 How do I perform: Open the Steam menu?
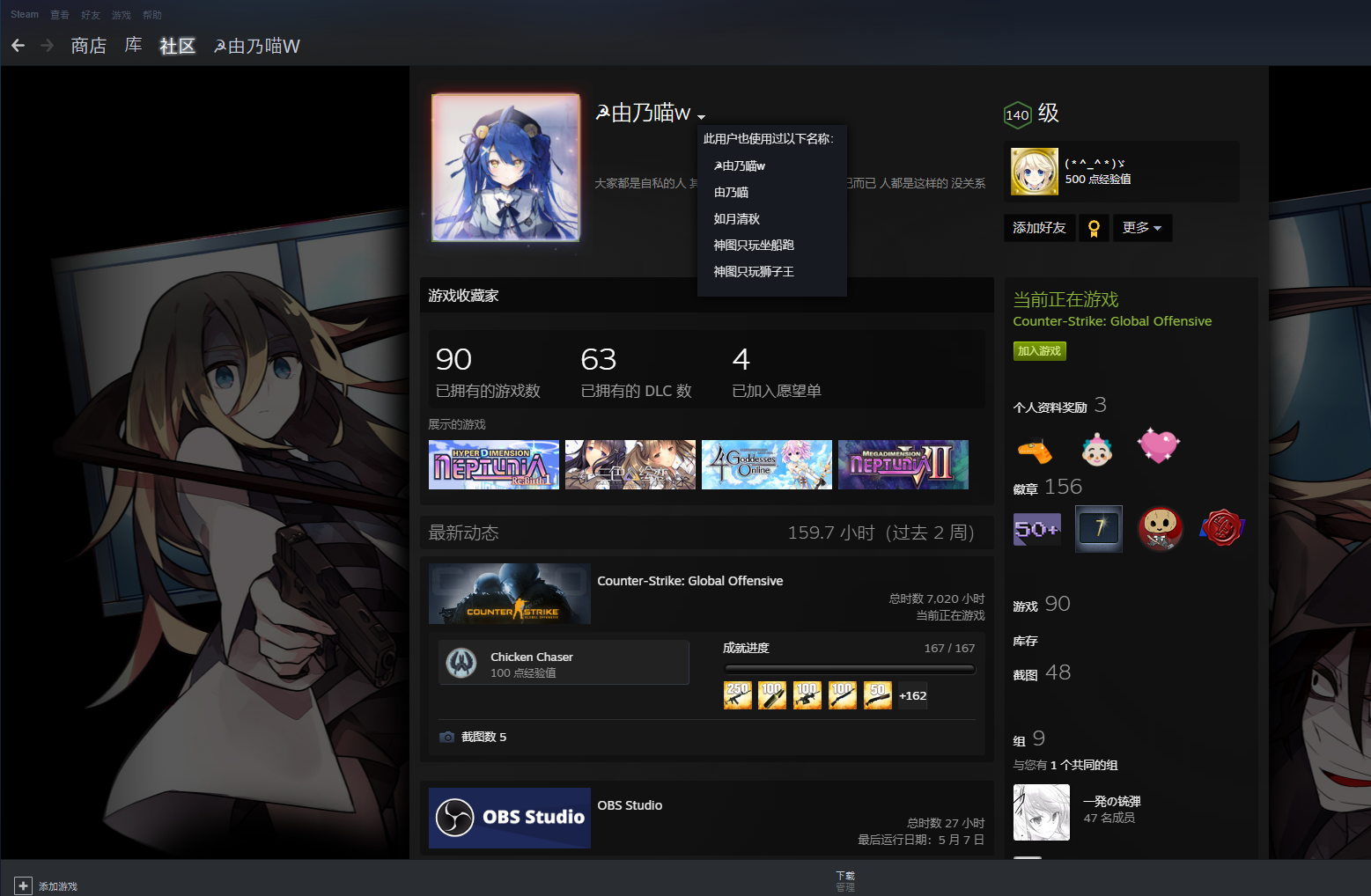coord(25,14)
